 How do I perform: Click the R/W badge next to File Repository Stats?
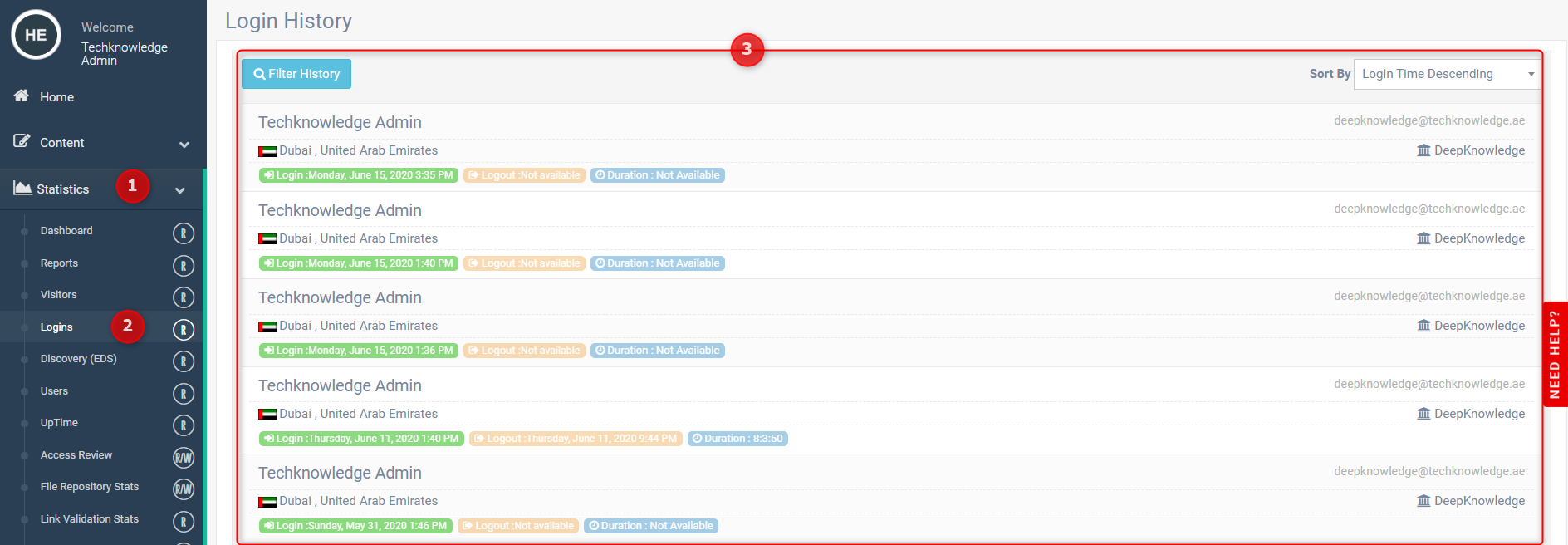coord(184,489)
